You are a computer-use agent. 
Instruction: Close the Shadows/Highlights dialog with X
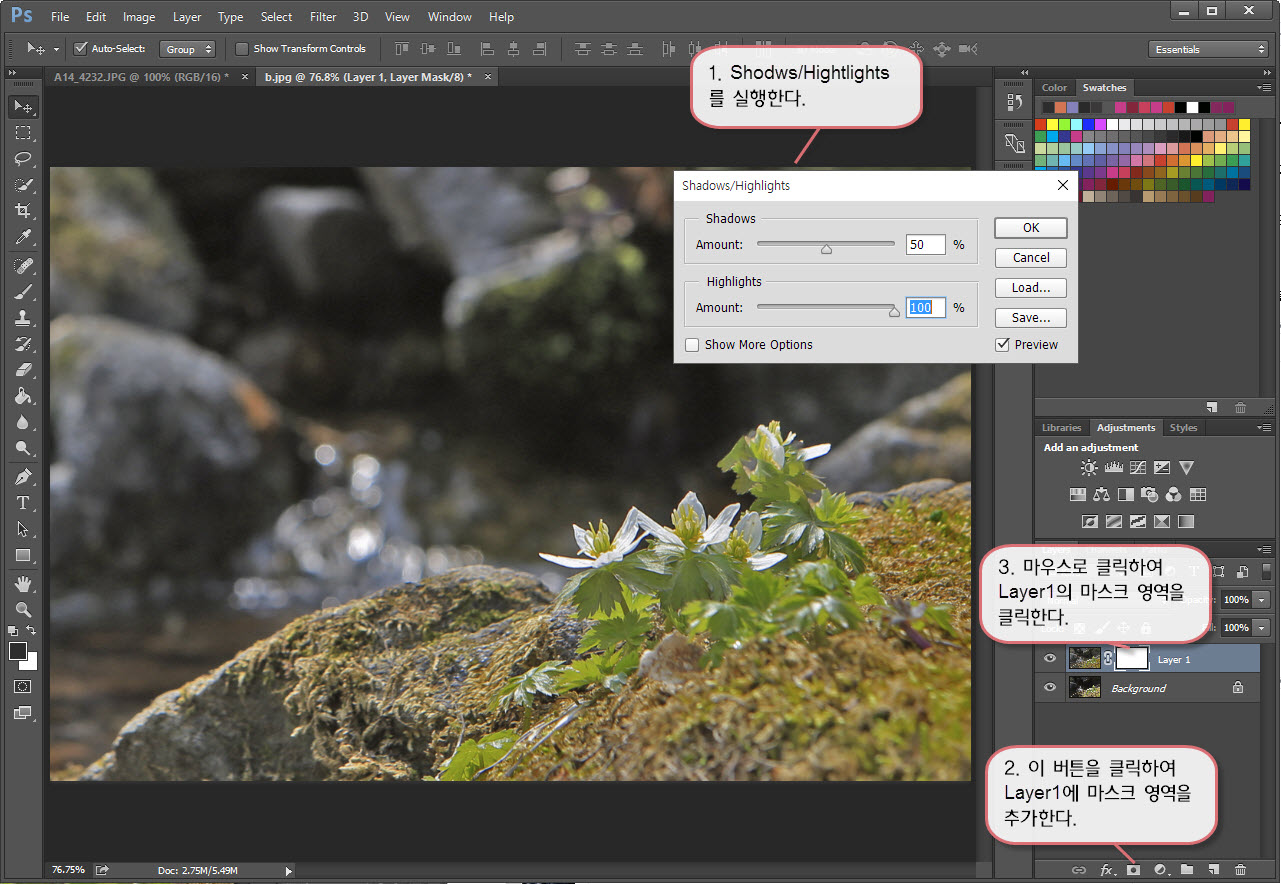point(1062,185)
